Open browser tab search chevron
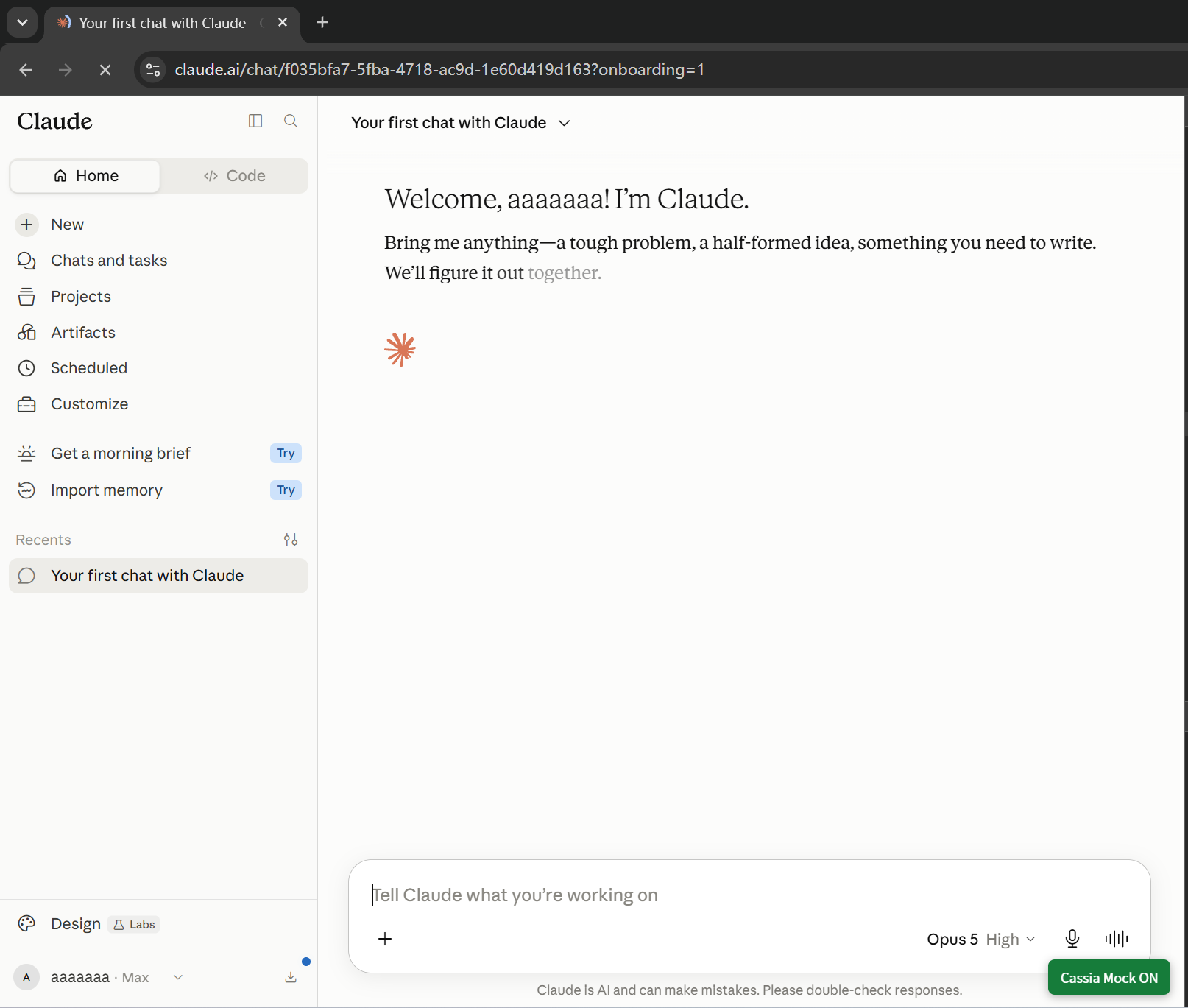The height and width of the screenshot is (1008, 1188). [22, 22]
